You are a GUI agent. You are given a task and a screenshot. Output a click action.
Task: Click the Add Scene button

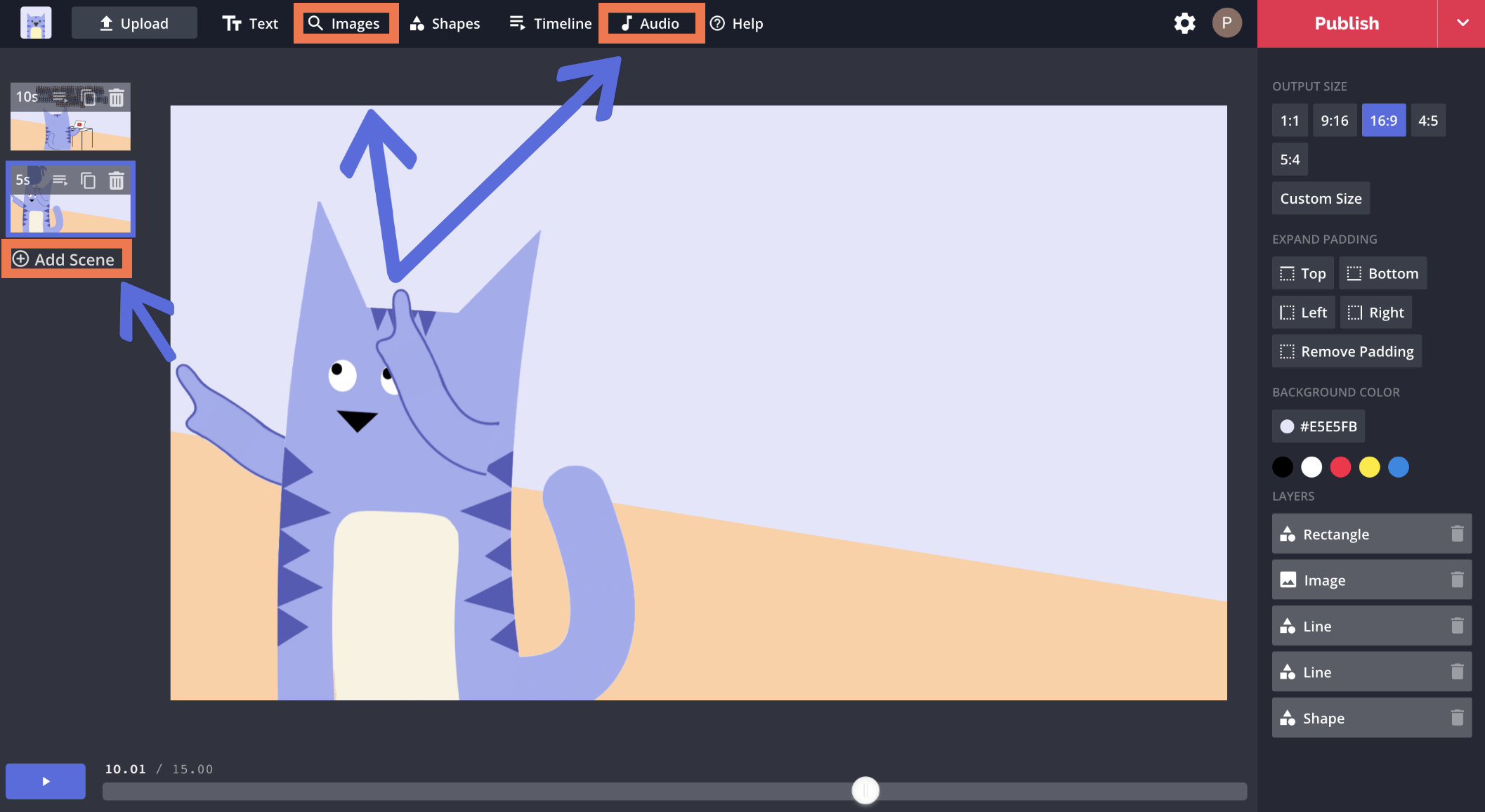pyautogui.click(x=66, y=259)
